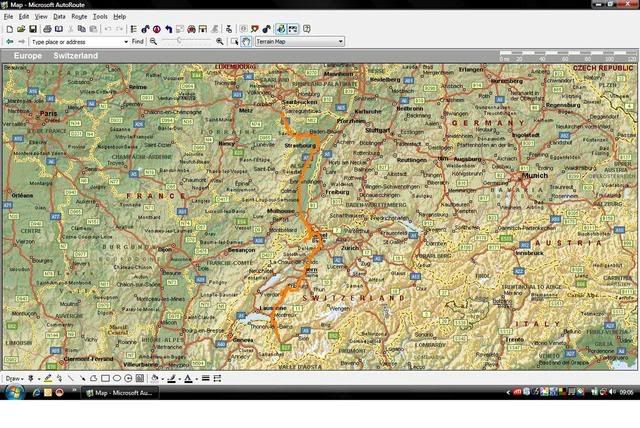640x428 pixels.
Task: Open the Edit menu
Action: point(24,17)
